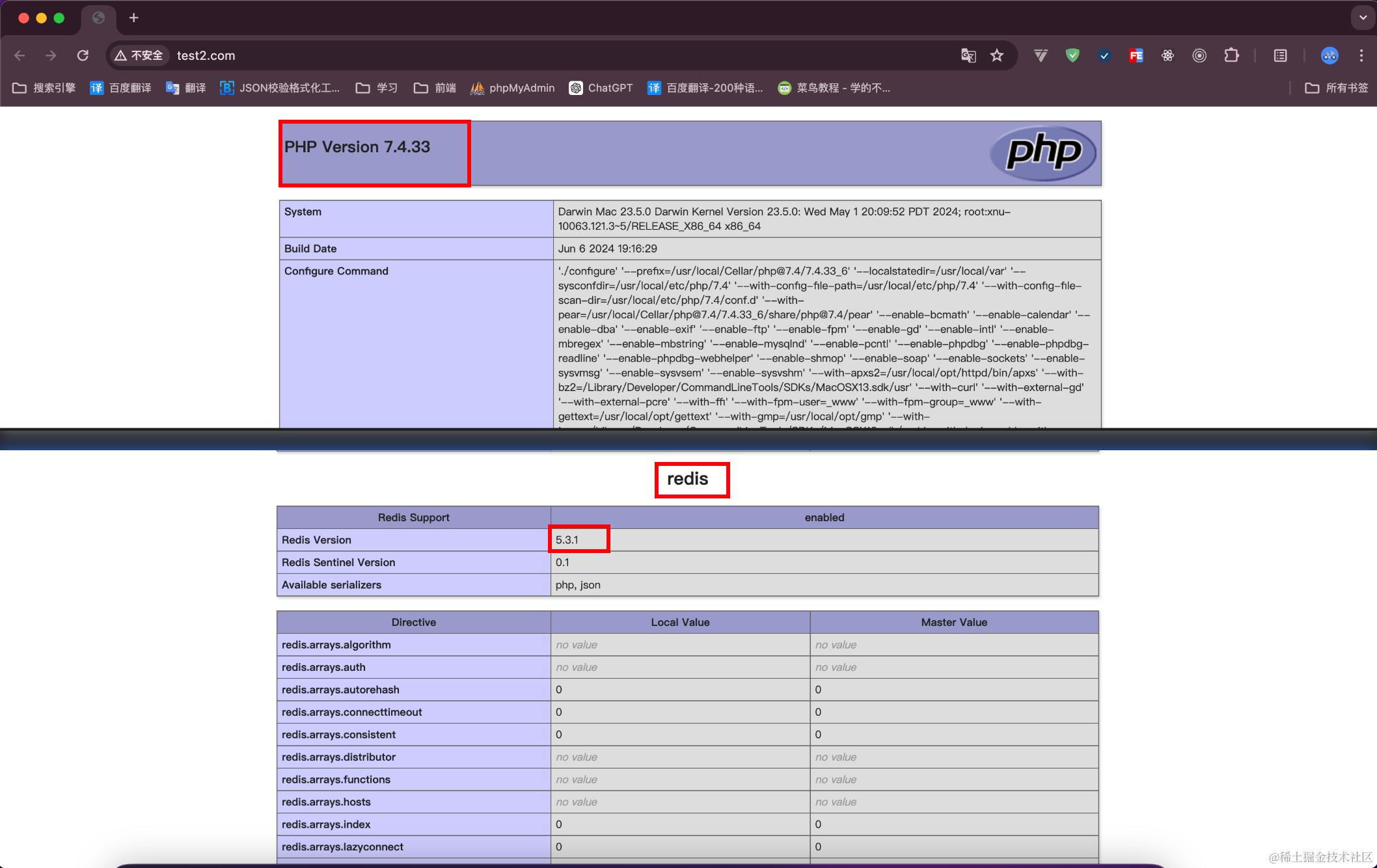This screenshot has width=1377, height=868.
Task: Expand the tab search chevron
Action: (1363, 18)
